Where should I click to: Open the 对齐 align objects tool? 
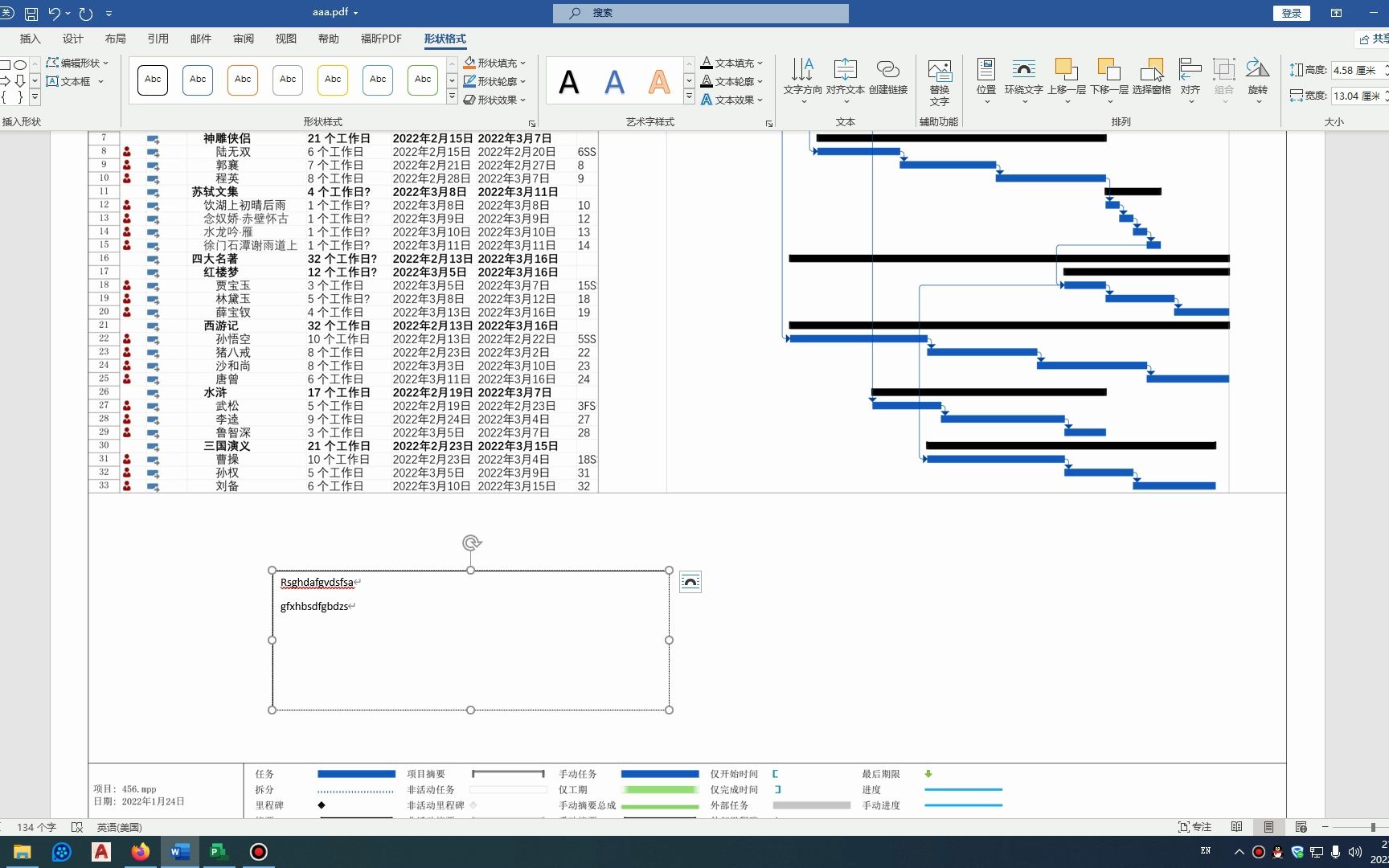(1190, 79)
